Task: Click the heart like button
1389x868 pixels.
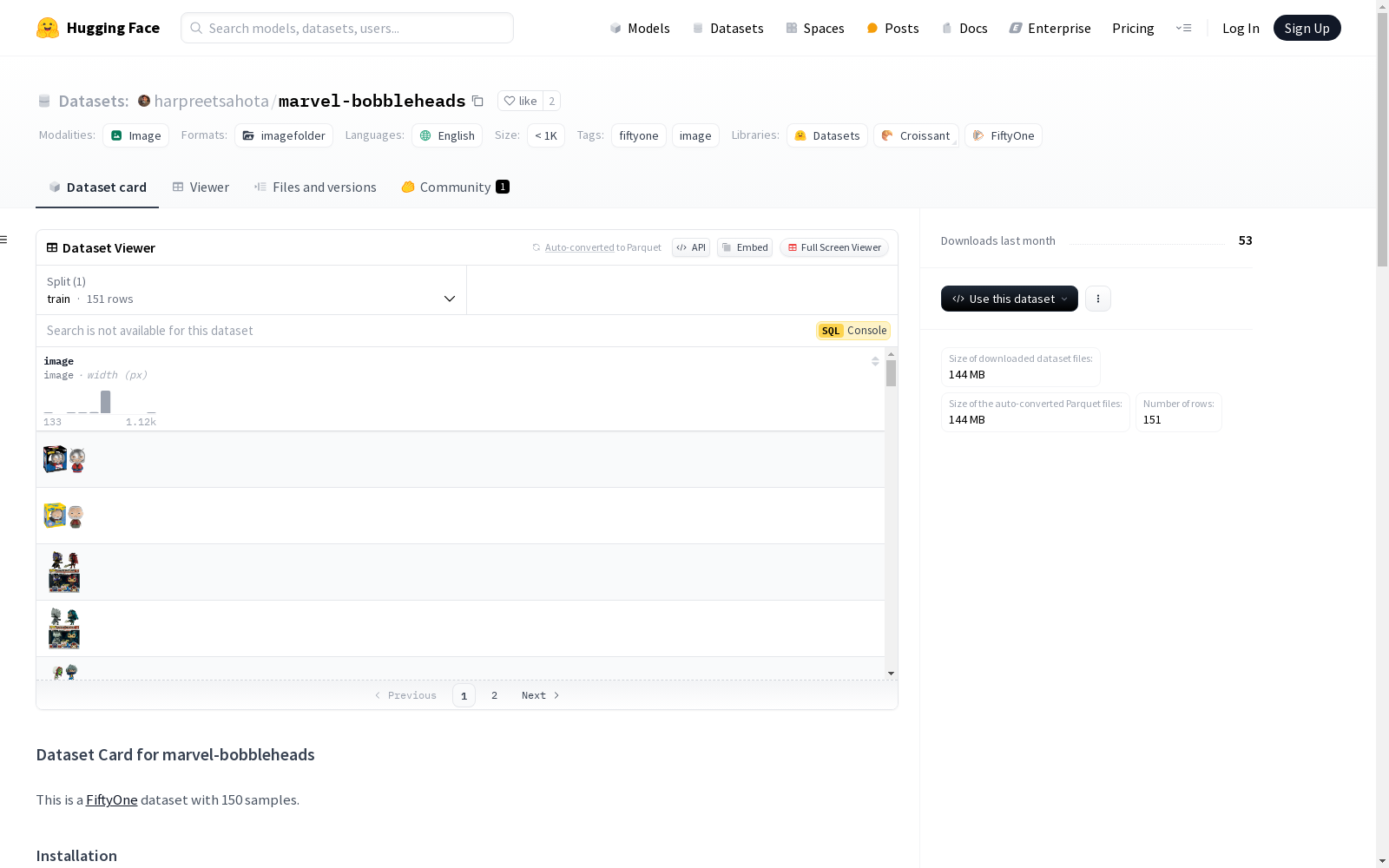Action: point(520,101)
